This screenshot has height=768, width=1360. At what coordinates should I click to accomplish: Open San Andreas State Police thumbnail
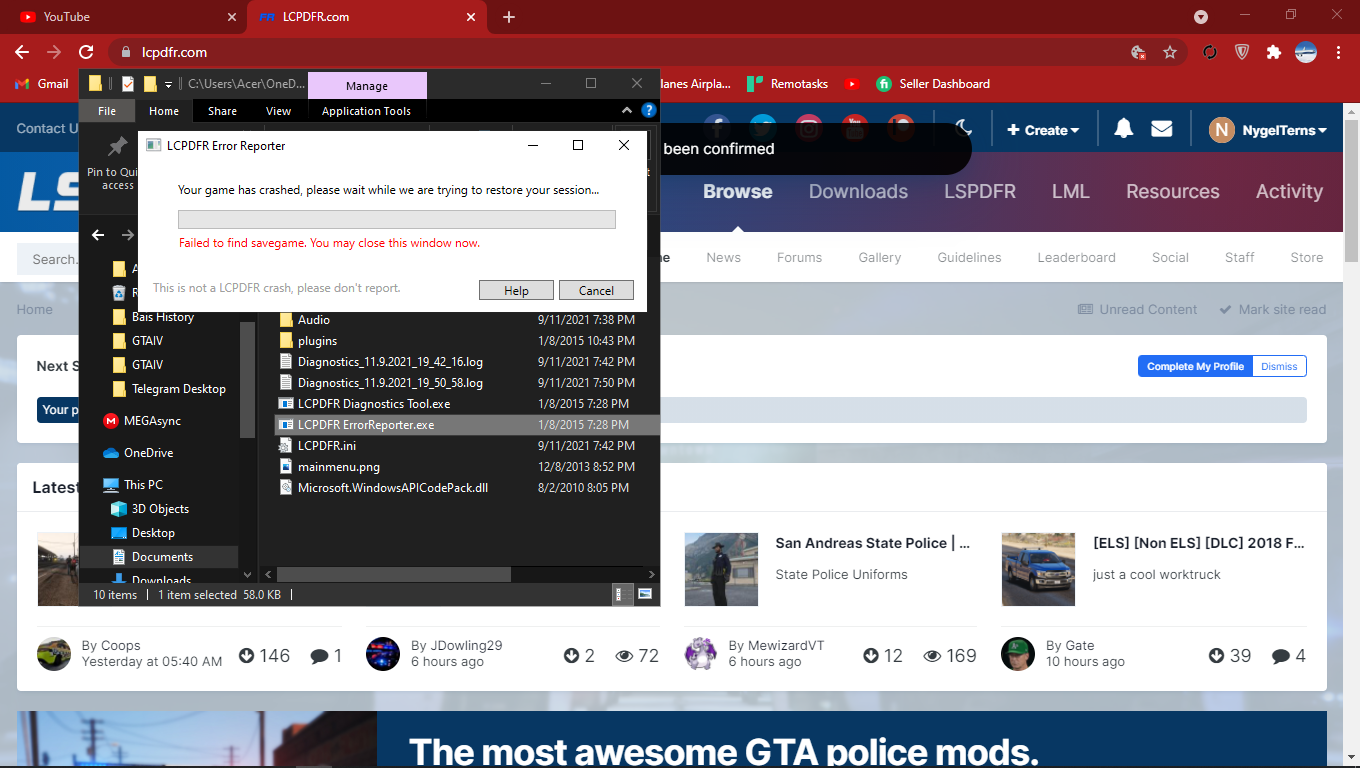(722, 570)
